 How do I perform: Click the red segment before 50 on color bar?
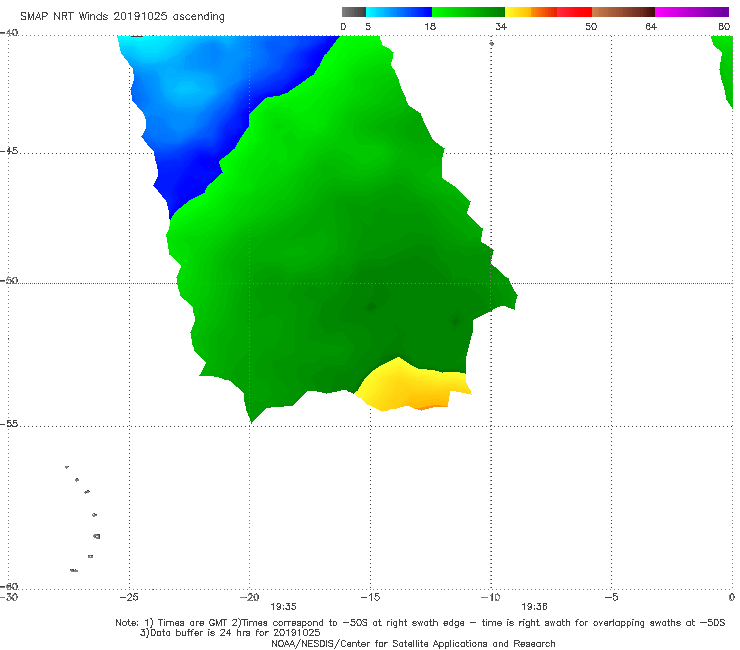[x=574, y=12]
